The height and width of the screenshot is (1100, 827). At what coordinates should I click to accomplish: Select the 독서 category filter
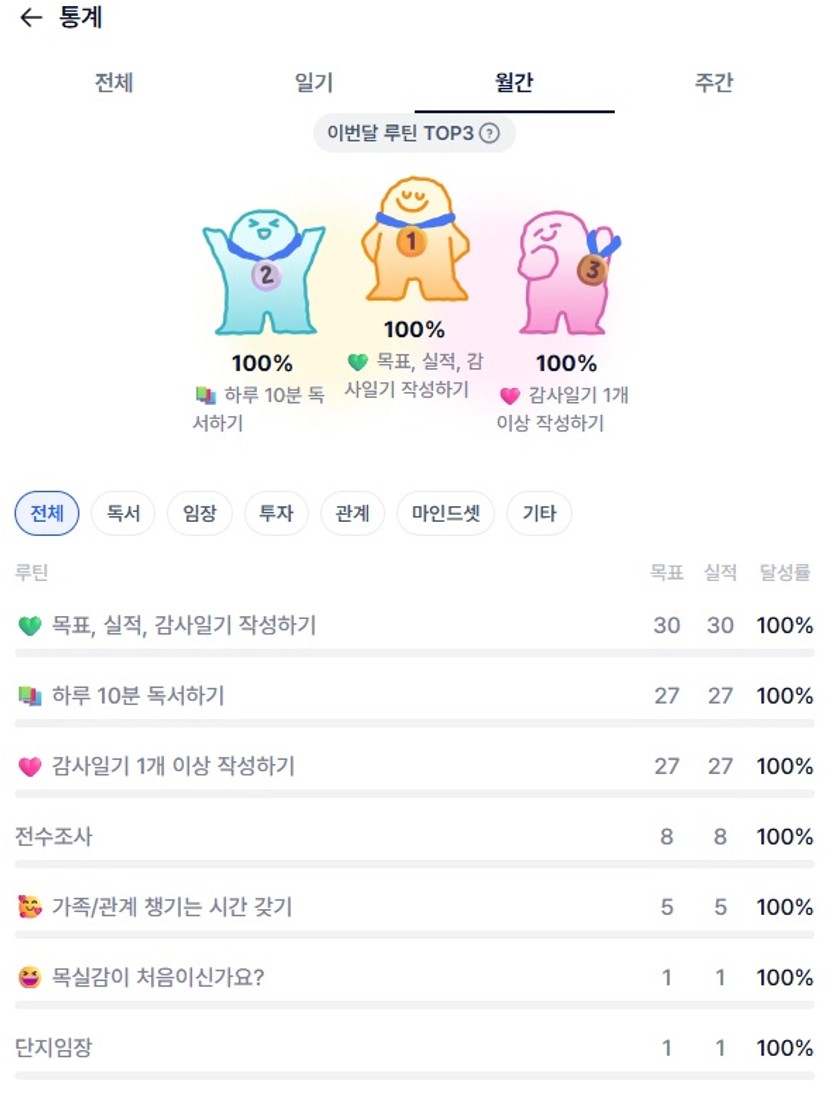[123, 514]
